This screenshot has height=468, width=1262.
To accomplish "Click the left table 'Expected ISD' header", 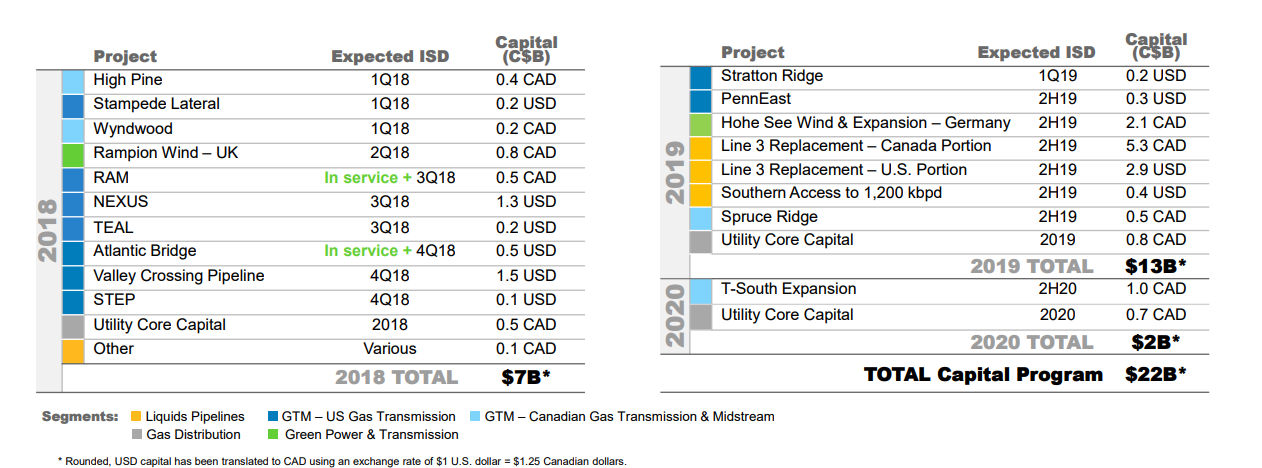I will pos(390,57).
